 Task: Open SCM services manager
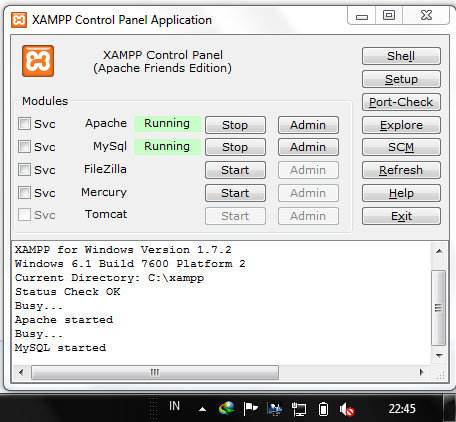click(x=401, y=147)
